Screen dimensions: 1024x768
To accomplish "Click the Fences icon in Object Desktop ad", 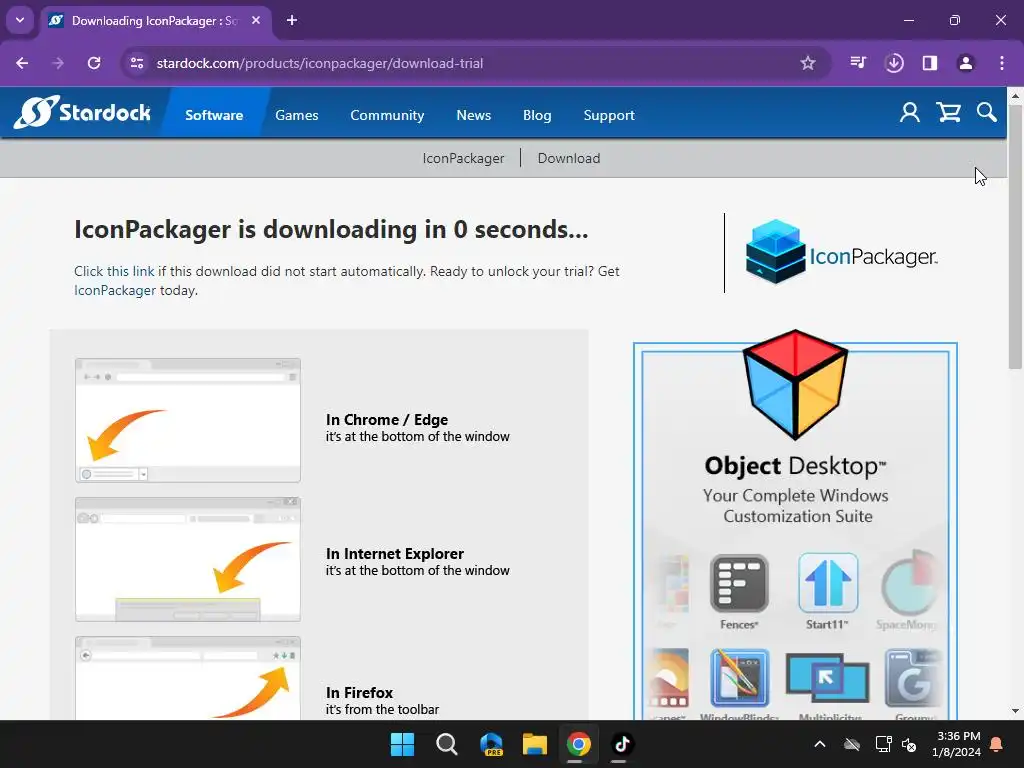I will (x=739, y=583).
